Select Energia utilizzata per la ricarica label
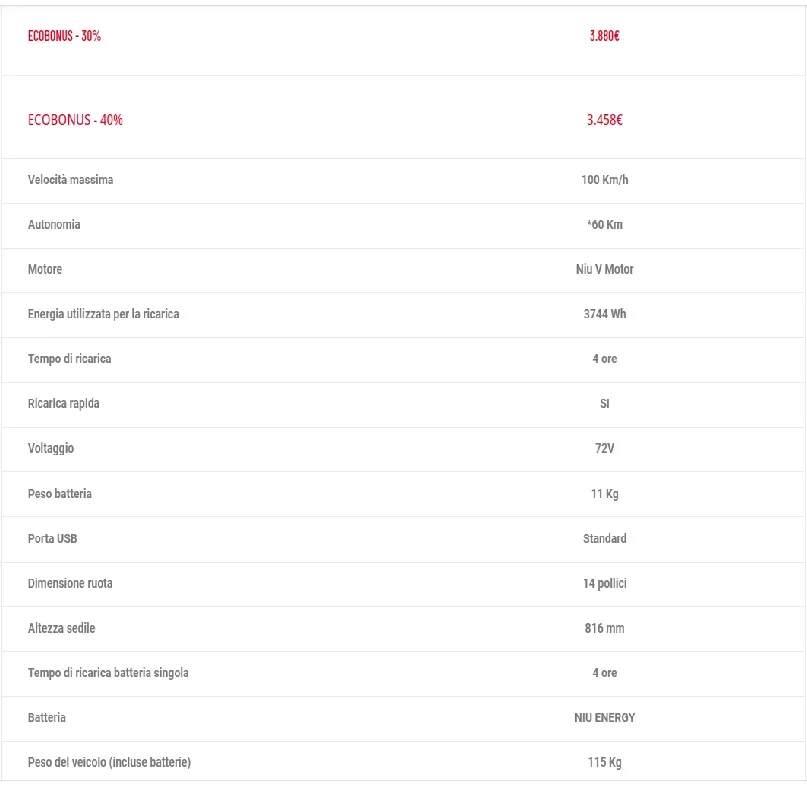The width and height of the screenshot is (807, 787). pos(104,314)
